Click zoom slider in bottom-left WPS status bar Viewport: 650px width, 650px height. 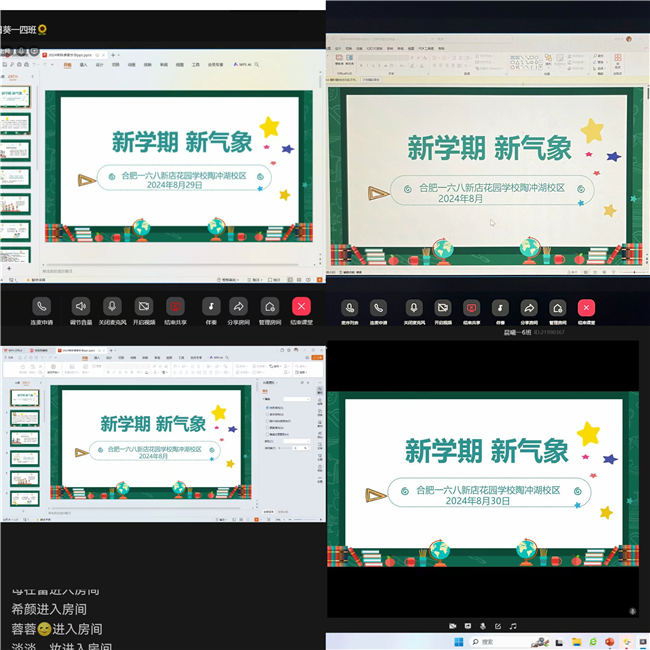coord(305,519)
